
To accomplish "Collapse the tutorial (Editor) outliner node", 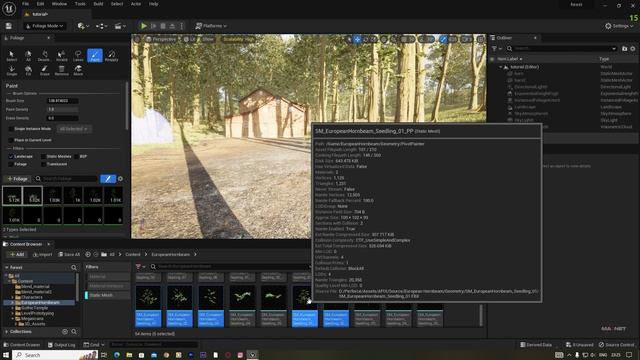I will point(501,67).
